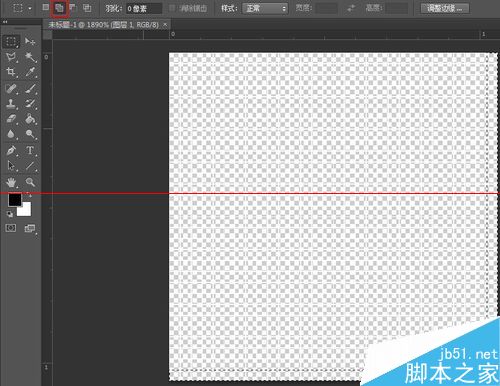Select the Magic Wand tool
Viewport: 500px width, 386px height.
30,57
